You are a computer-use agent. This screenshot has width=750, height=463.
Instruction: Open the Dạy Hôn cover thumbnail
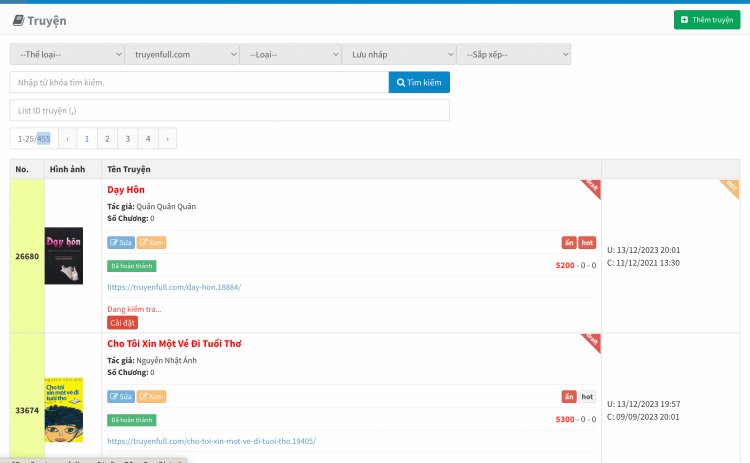(64, 255)
